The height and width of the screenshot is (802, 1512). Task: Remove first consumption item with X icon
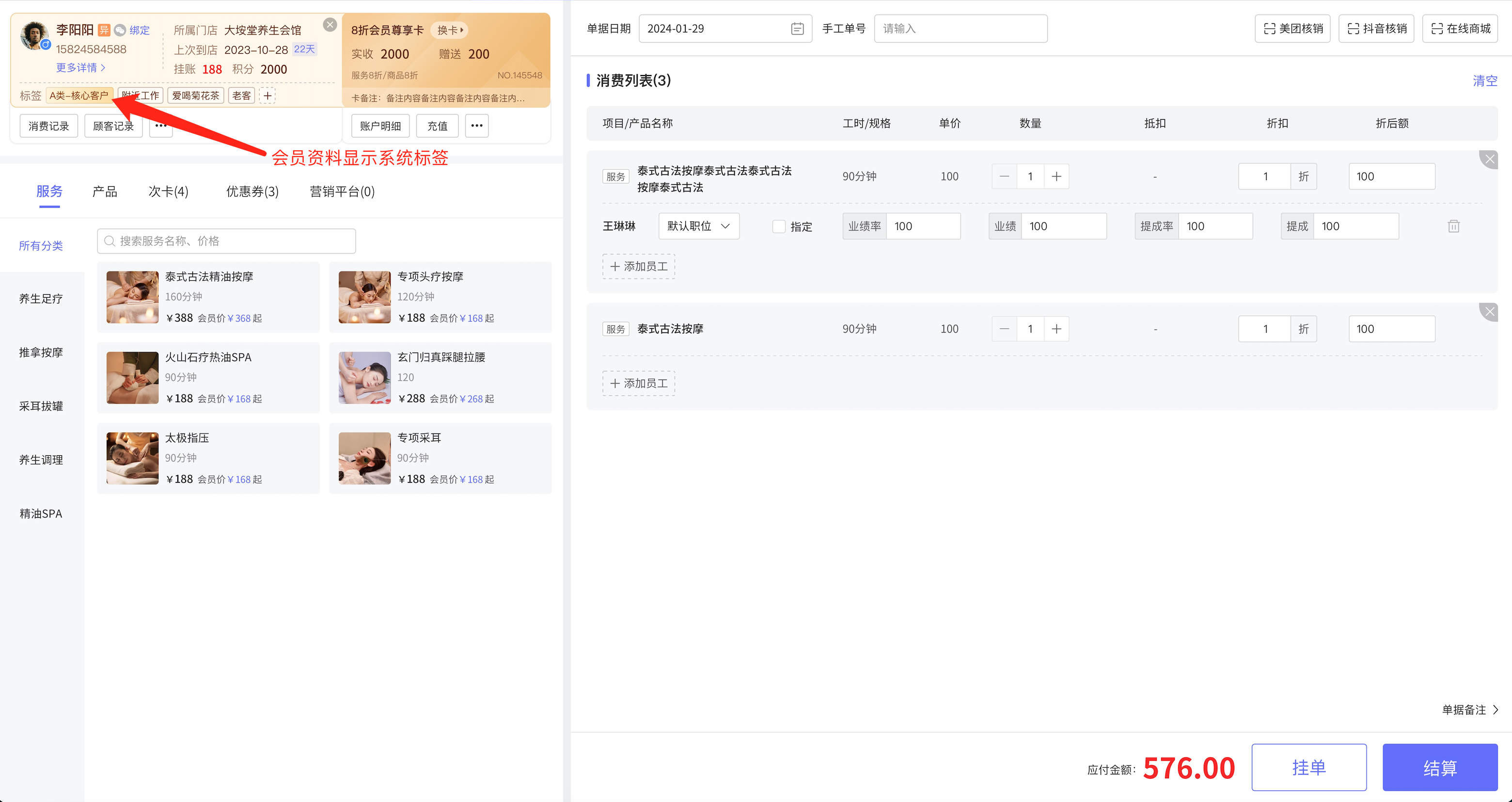click(x=1489, y=159)
